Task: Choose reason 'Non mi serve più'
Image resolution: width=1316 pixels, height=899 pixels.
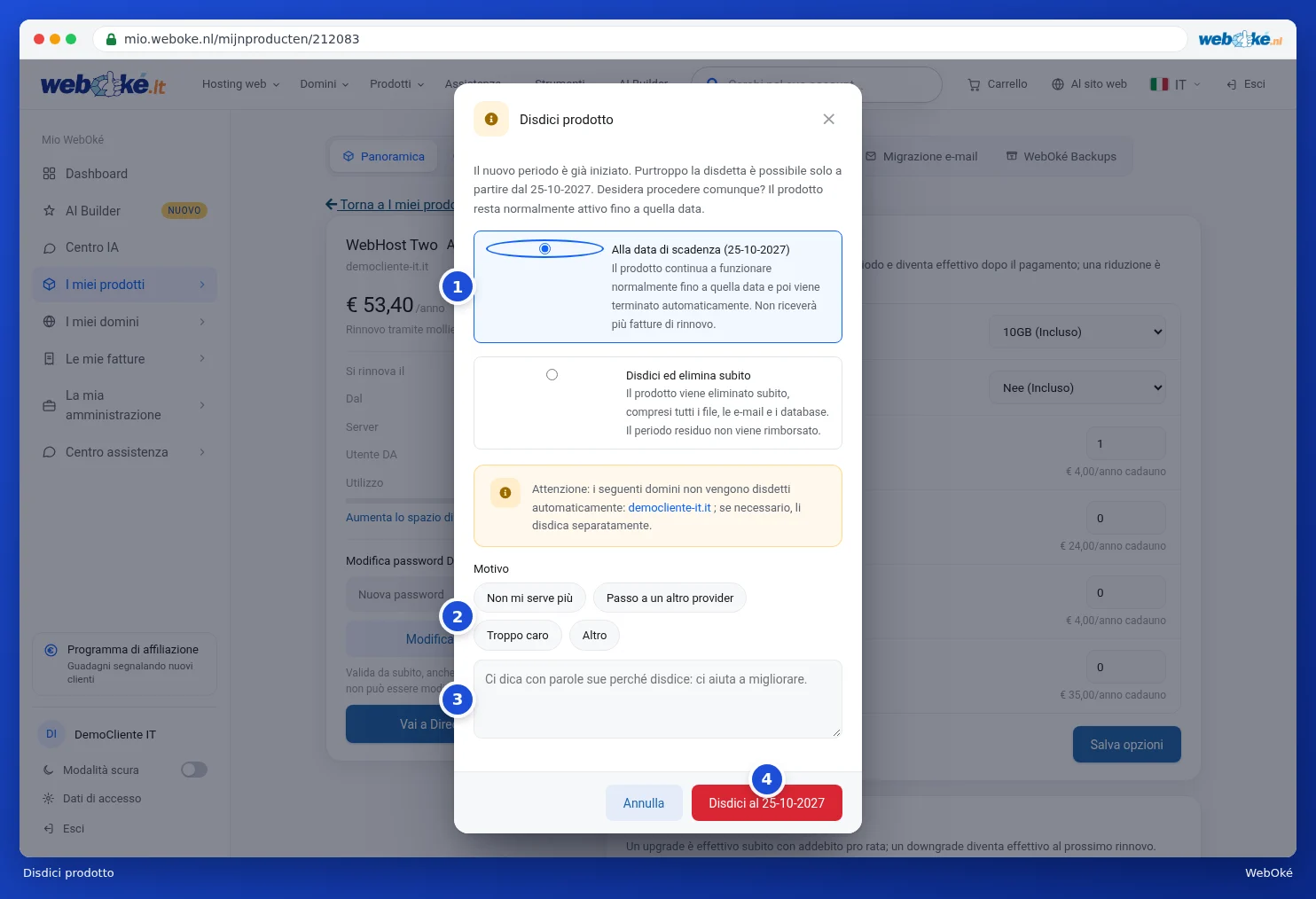Action: (529, 598)
